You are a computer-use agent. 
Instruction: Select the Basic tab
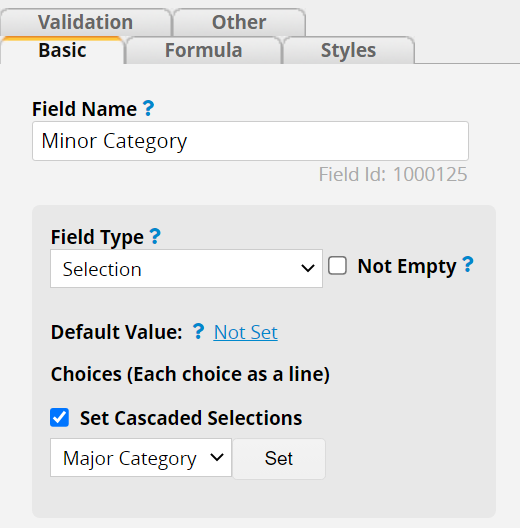[62, 50]
